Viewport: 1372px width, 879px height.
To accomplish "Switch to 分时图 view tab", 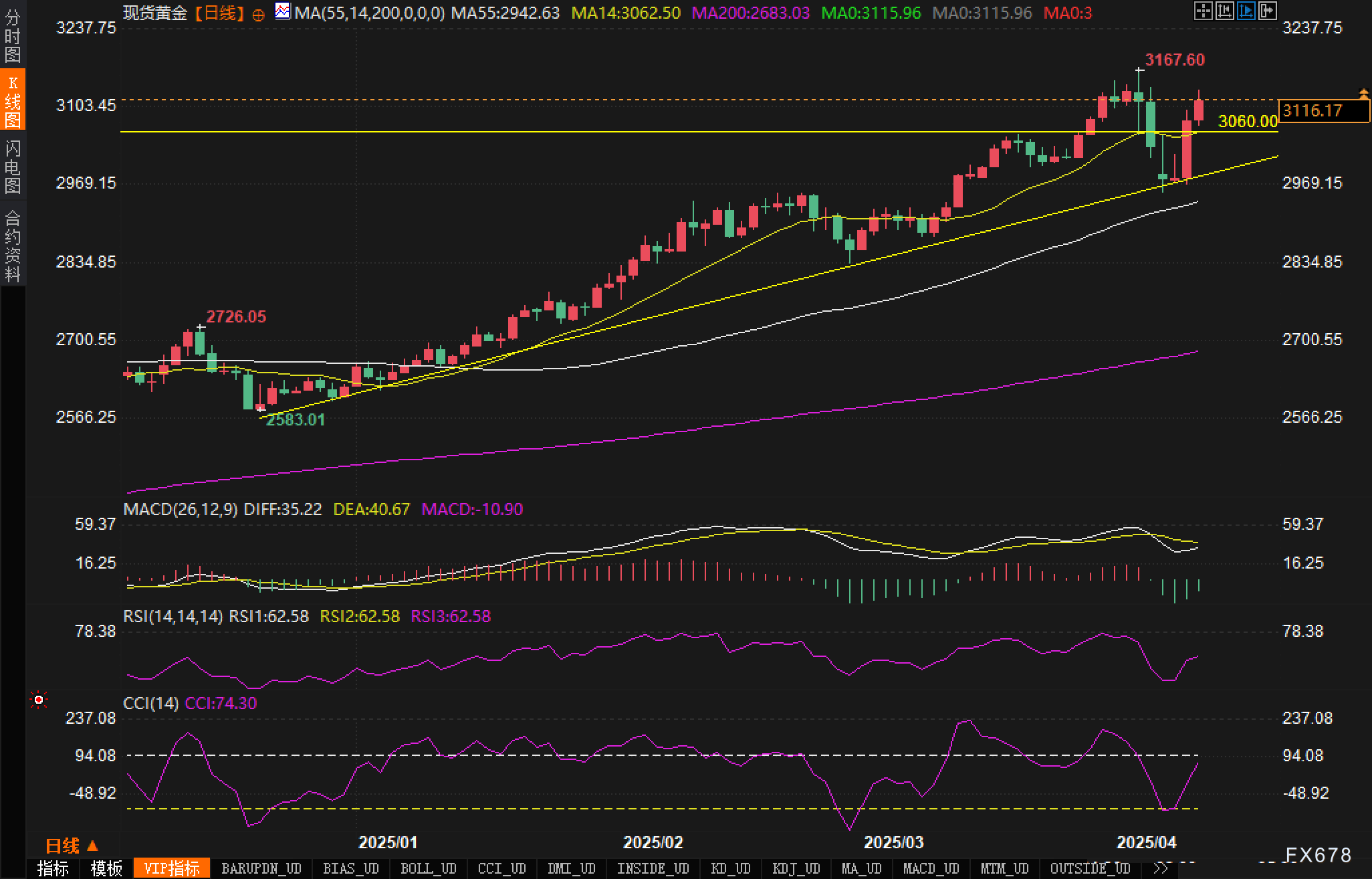I will pyautogui.click(x=12, y=35).
